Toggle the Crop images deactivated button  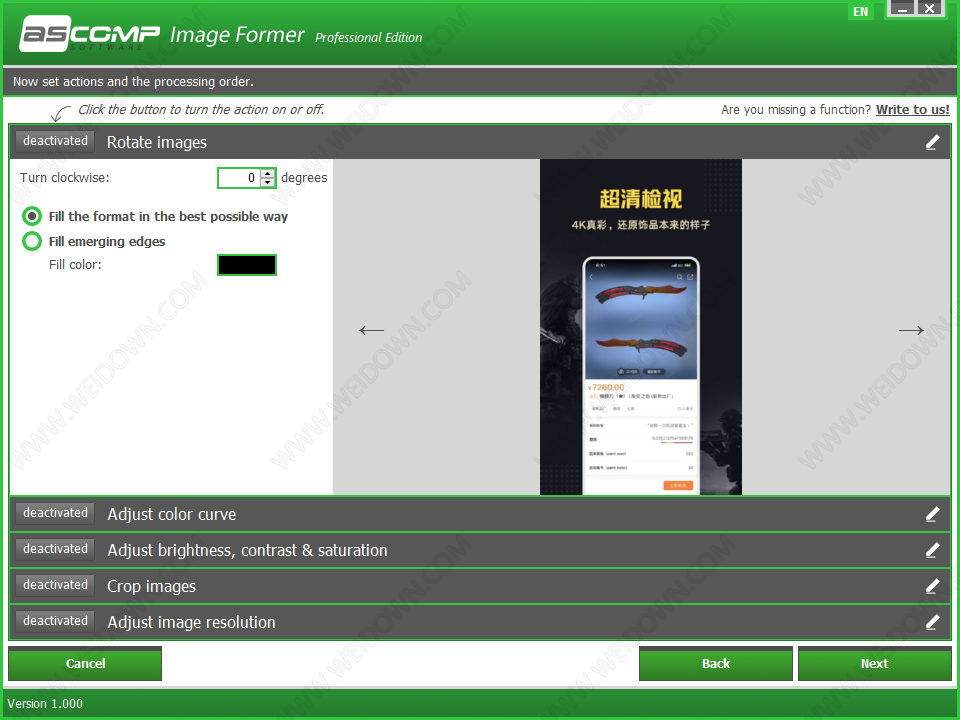pyautogui.click(x=55, y=585)
